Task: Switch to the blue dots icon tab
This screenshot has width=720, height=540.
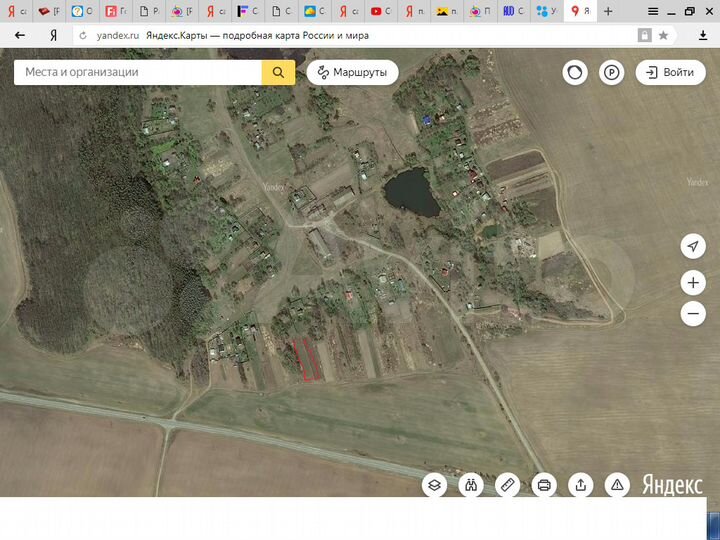Action: [x=547, y=11]
